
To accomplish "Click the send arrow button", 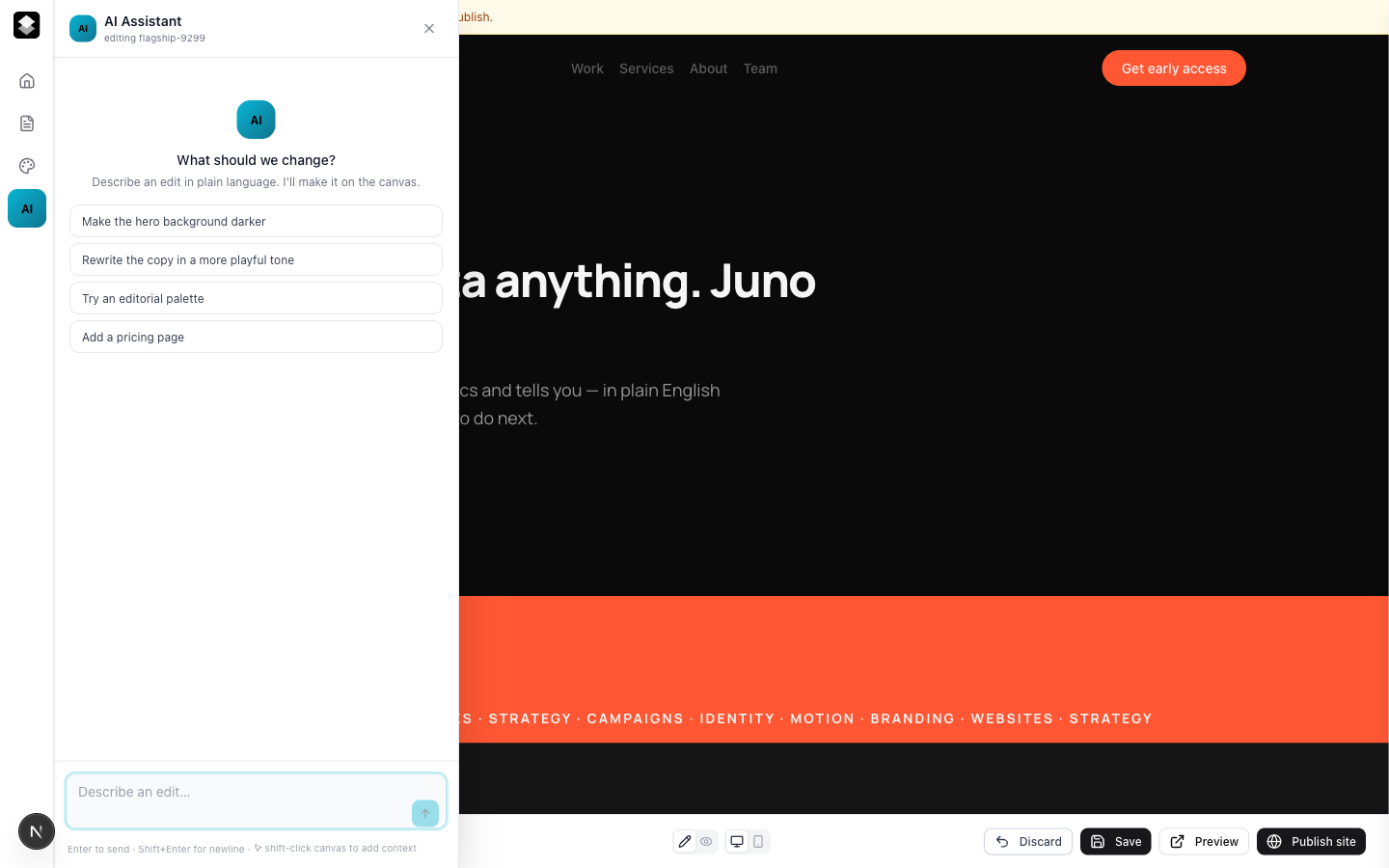I will 425,813.
